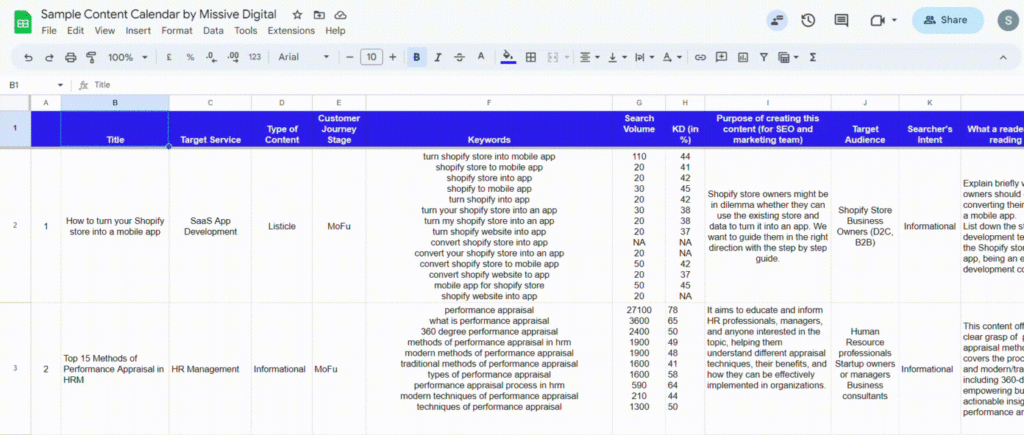
Task: Star this spreadsheet document
Action: pos(297,16)
